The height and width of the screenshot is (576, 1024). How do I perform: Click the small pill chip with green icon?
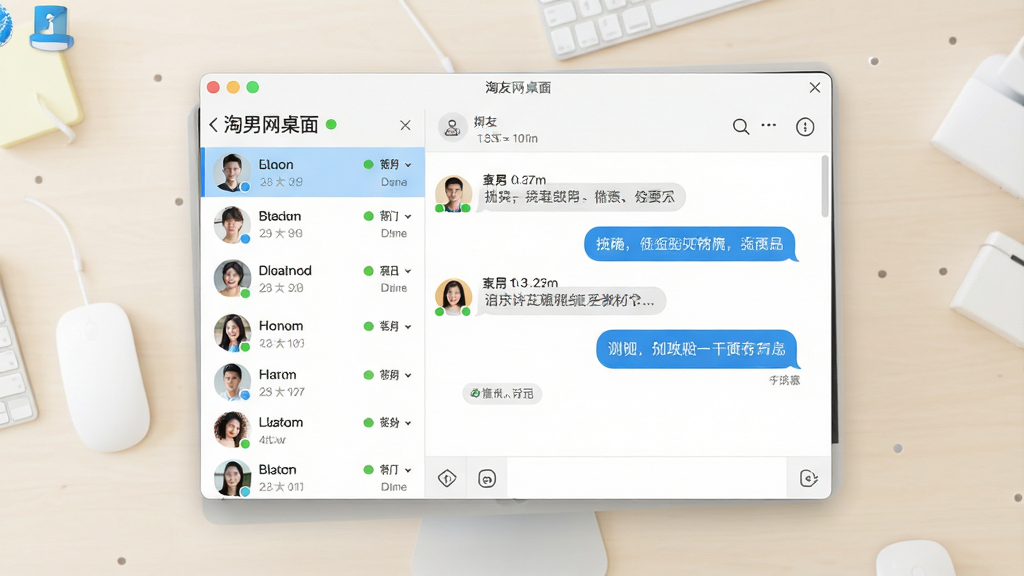pyautogui.click(x=502, y=393)
